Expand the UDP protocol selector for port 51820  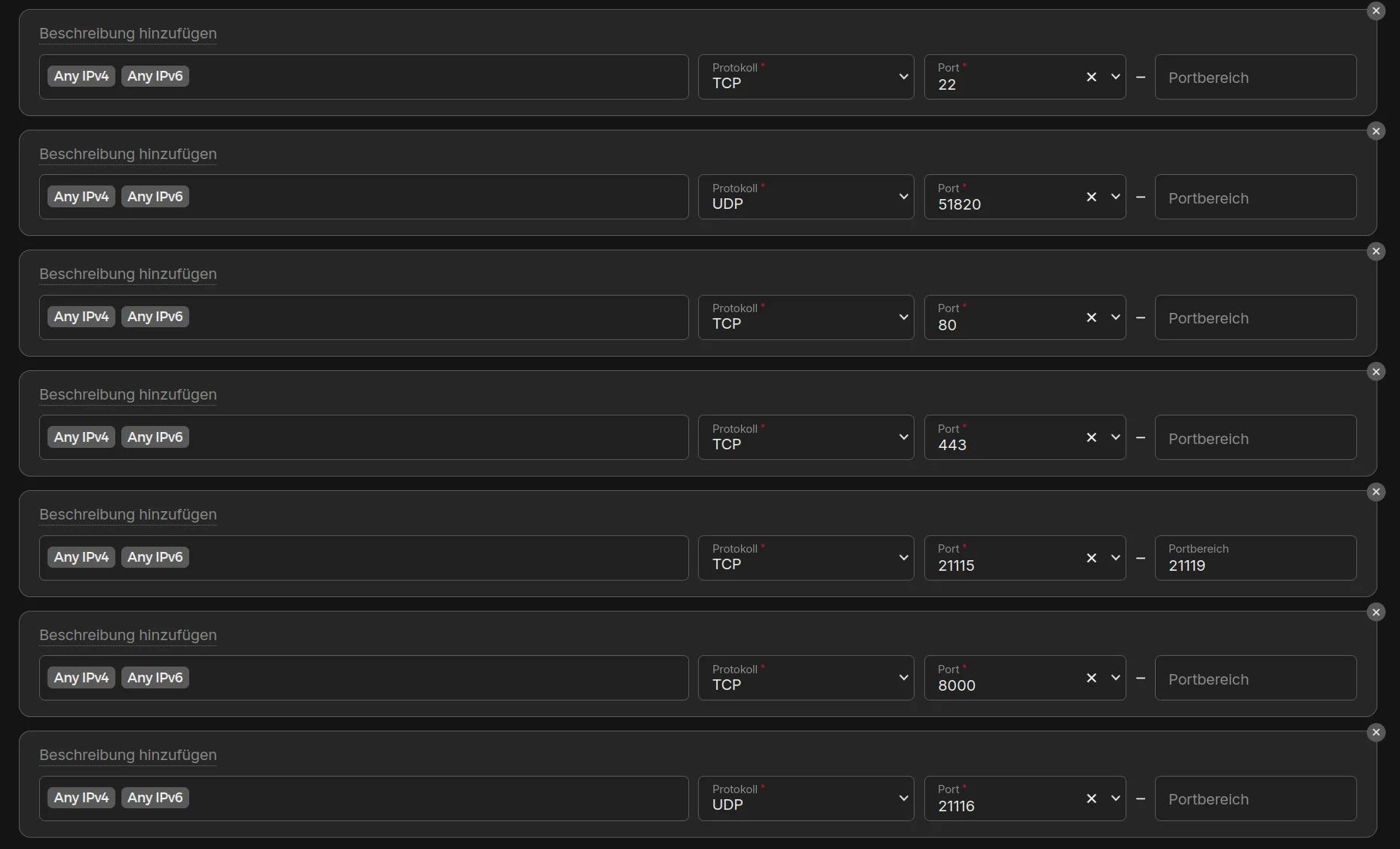pyautogui.click(x=806, y=197)
